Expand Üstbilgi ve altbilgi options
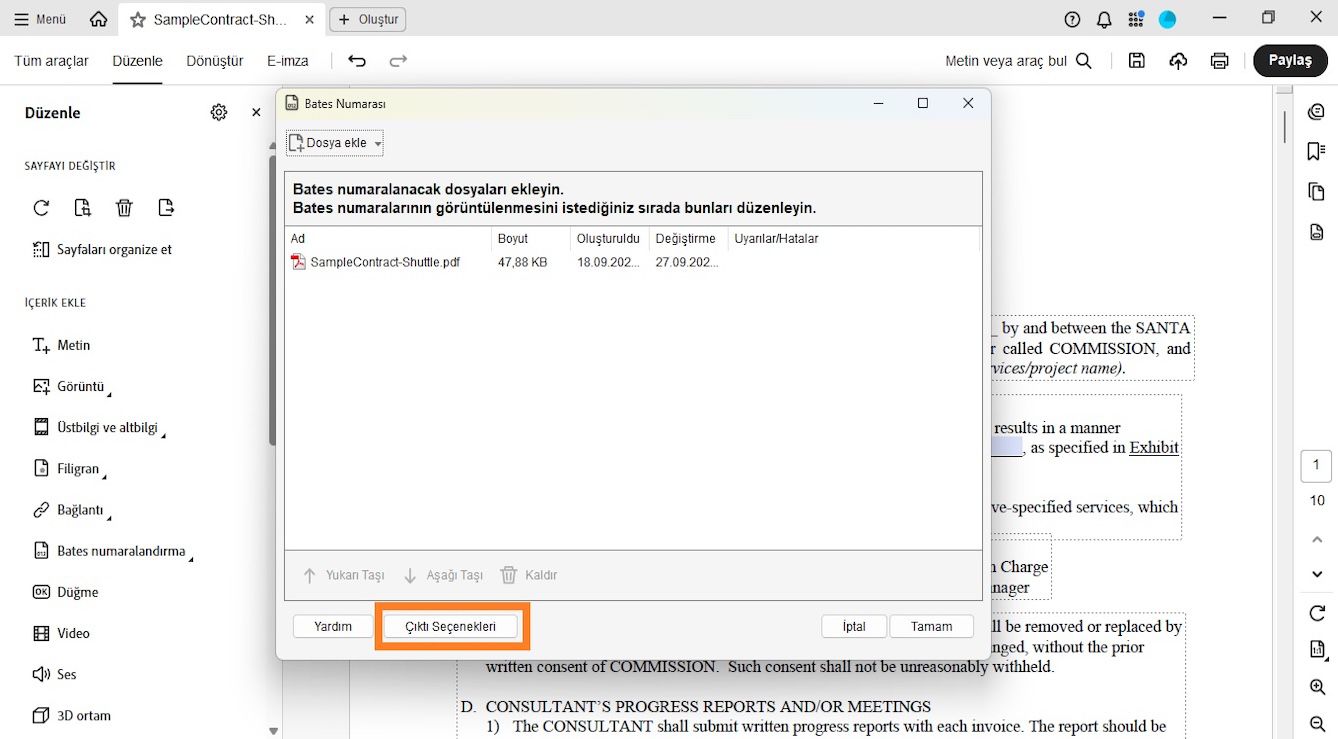1338x739 pixels. point(98,427)
